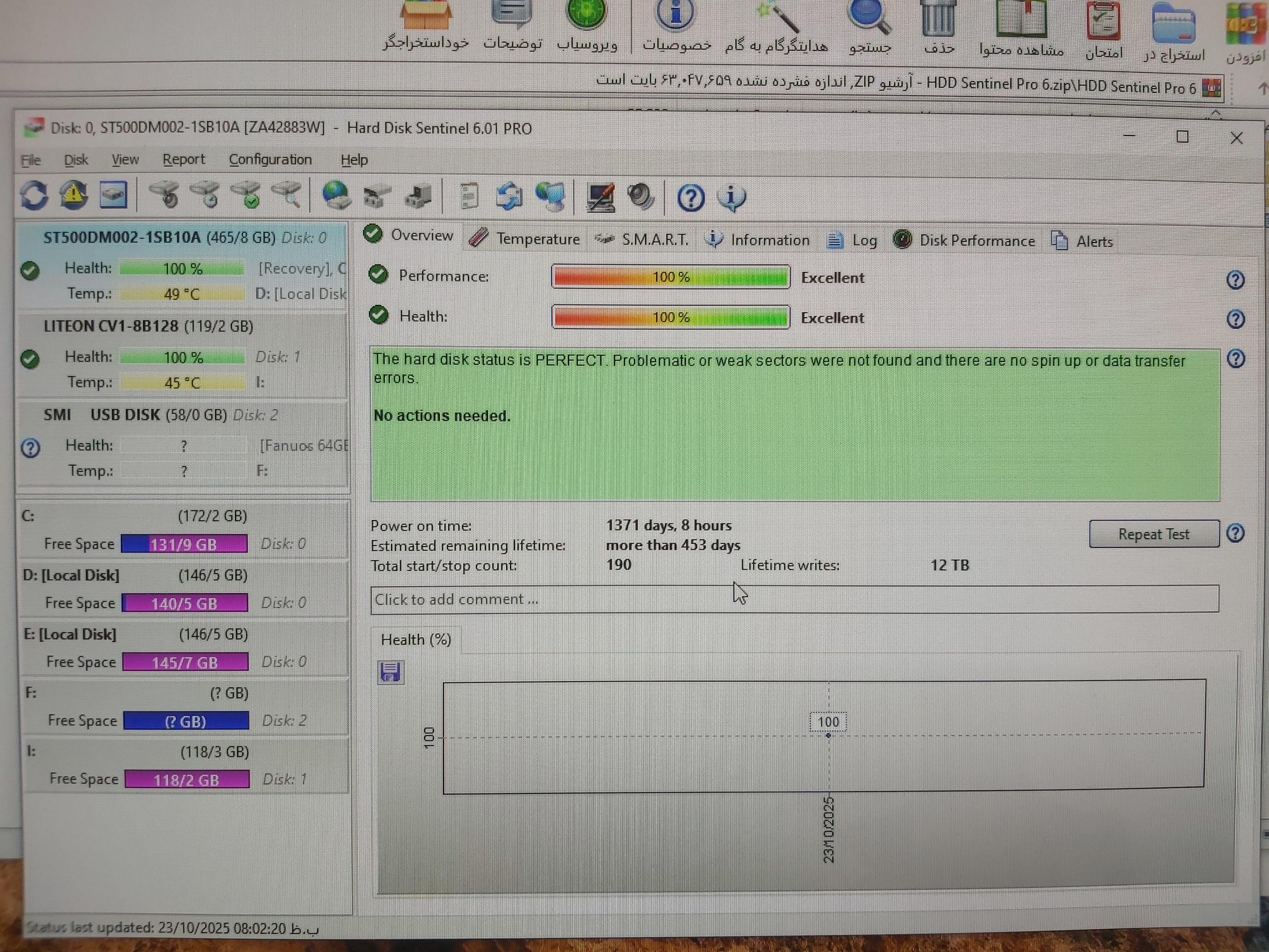1269x952 pixels.
Task: Click the disk with magnifier surface test icon
Action: tap(287, 195)
